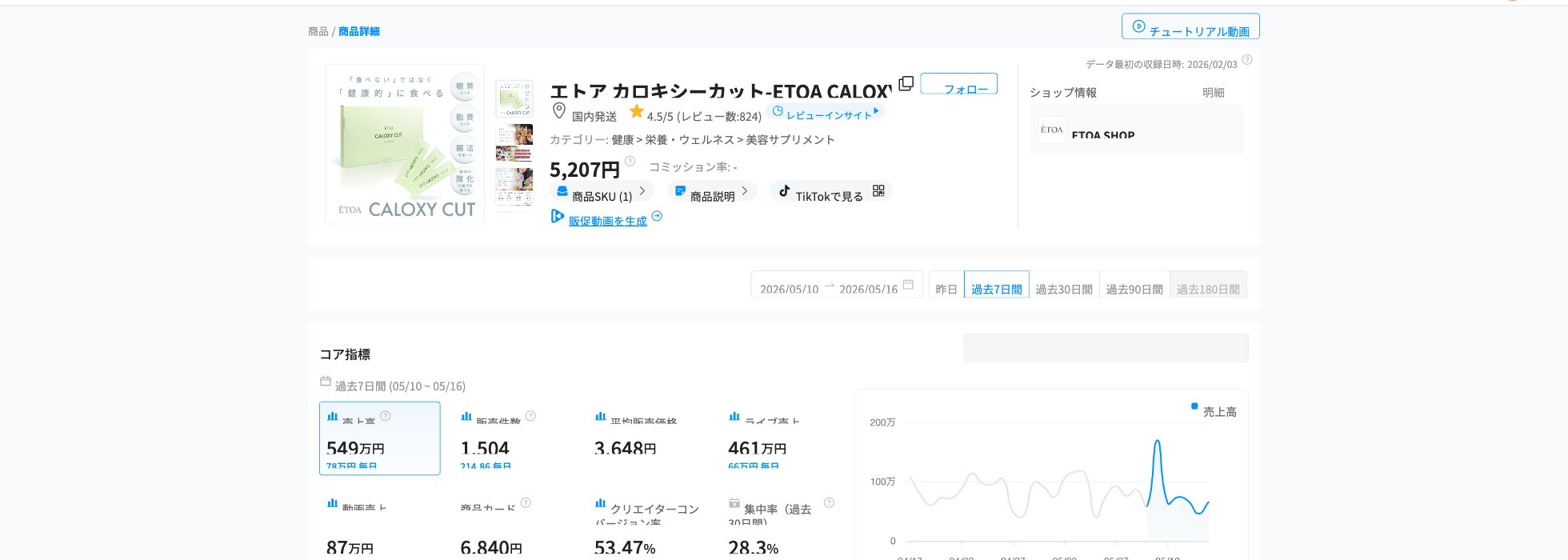Open the QR code icon
The width and height of the screenshot is (1568, 560).
click(x=878, y=190)
